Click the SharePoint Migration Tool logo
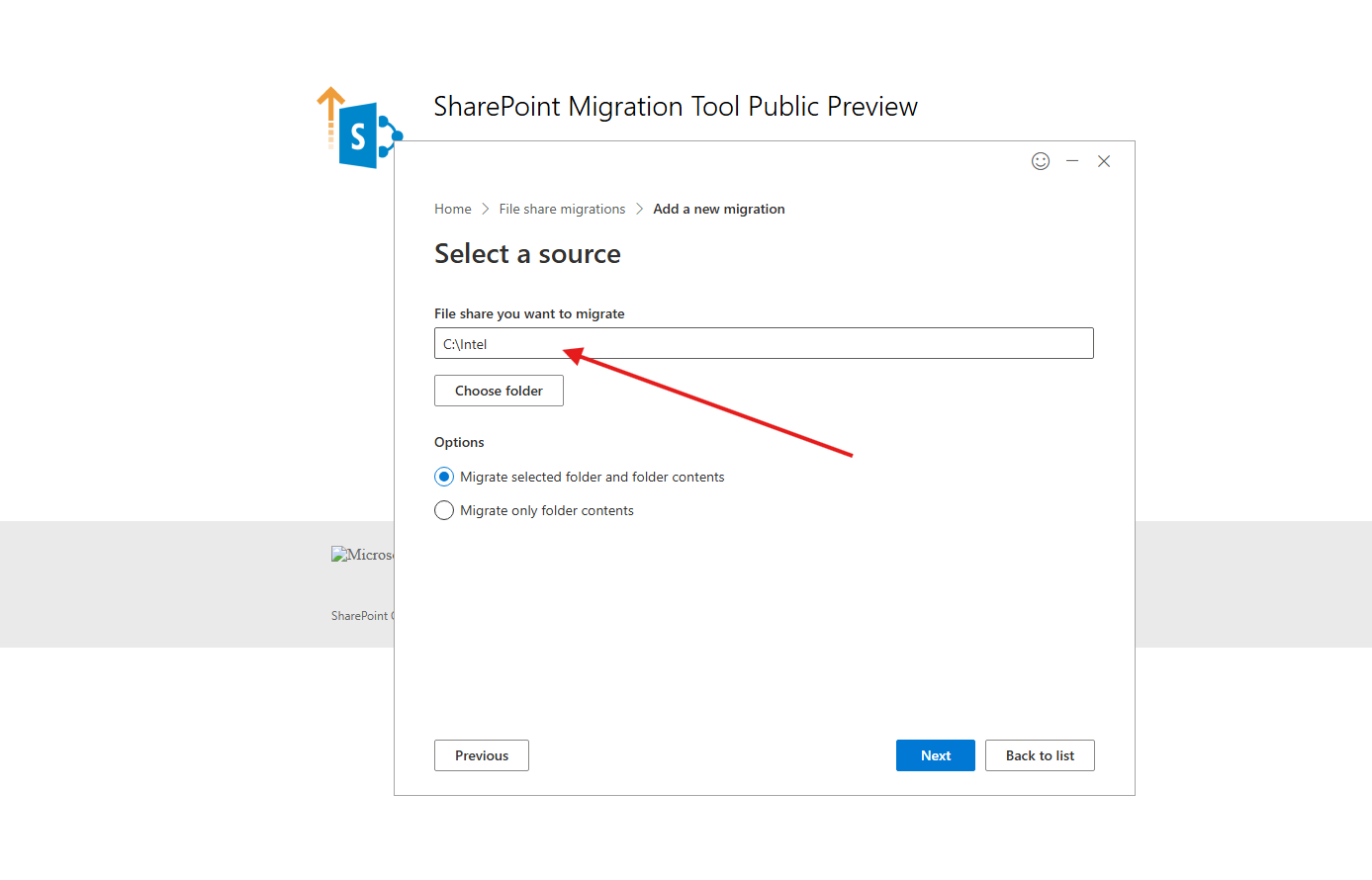Image resolution: width=1372 pixels, height=880 pixels. click(x=358, y=130)
